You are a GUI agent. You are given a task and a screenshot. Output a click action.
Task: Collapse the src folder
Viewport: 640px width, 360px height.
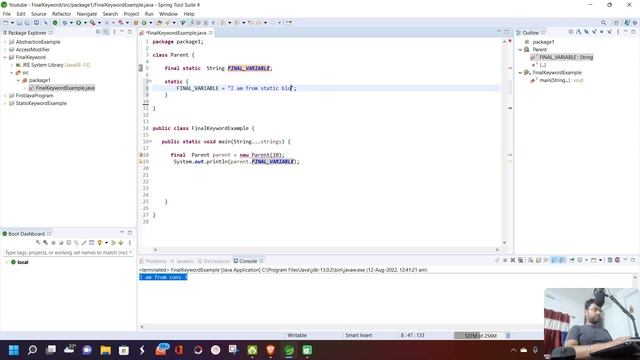coord(12,73)
